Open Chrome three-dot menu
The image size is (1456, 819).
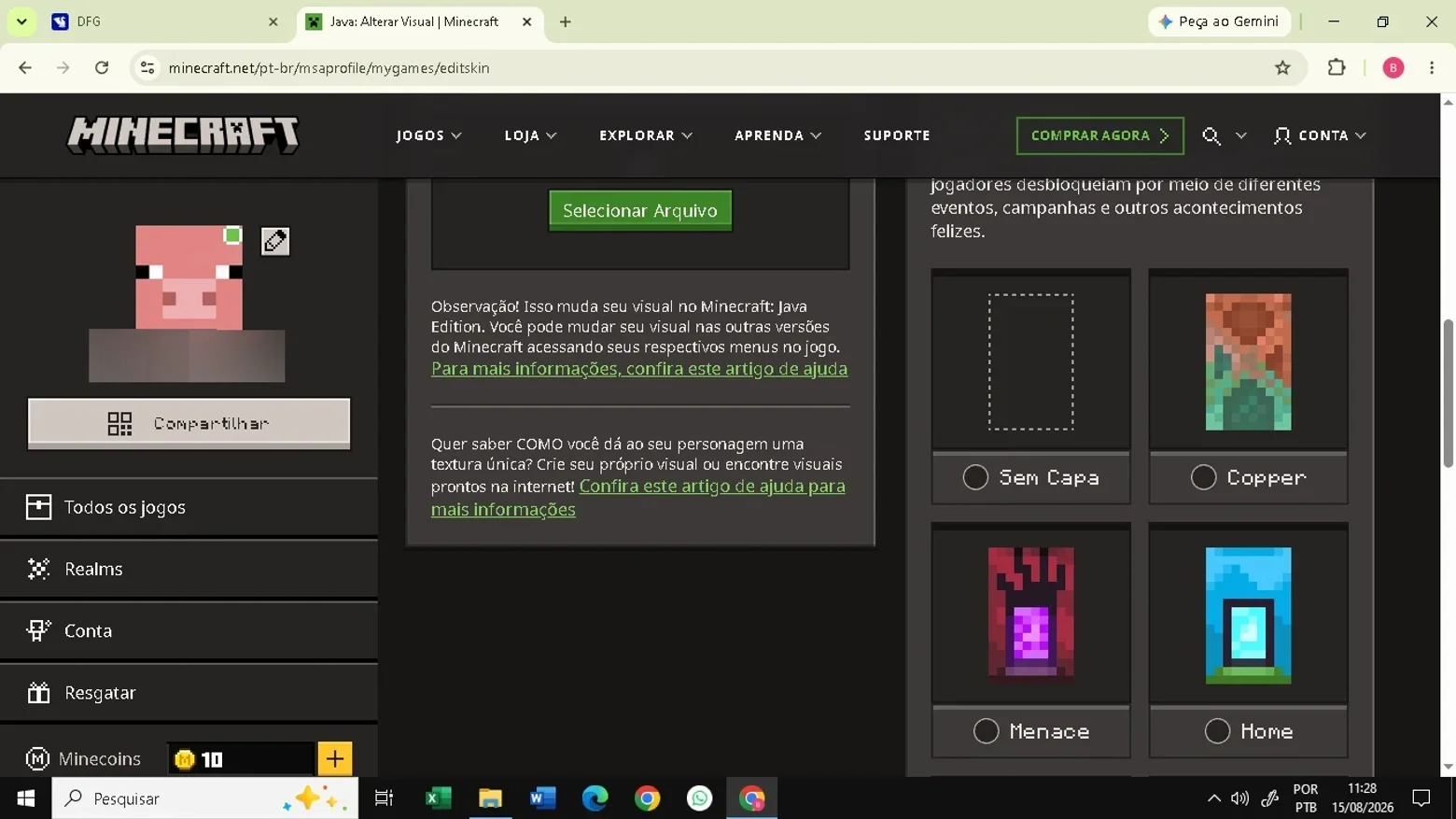[1432, 67]
